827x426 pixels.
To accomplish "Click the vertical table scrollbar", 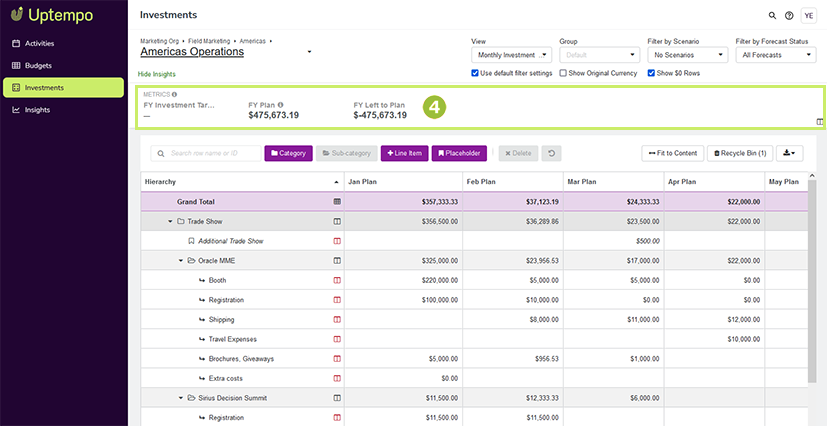I will click(x=812, y=282).
